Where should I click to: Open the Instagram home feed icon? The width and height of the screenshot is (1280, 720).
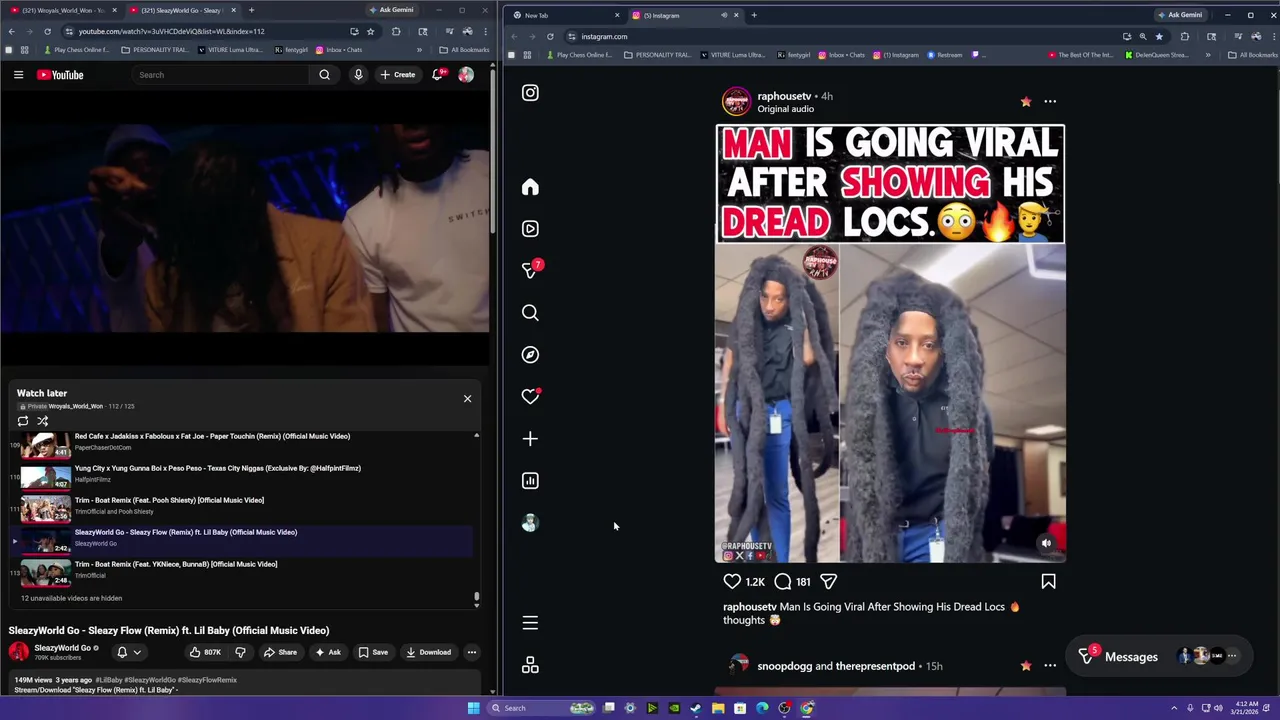point(530,187)
